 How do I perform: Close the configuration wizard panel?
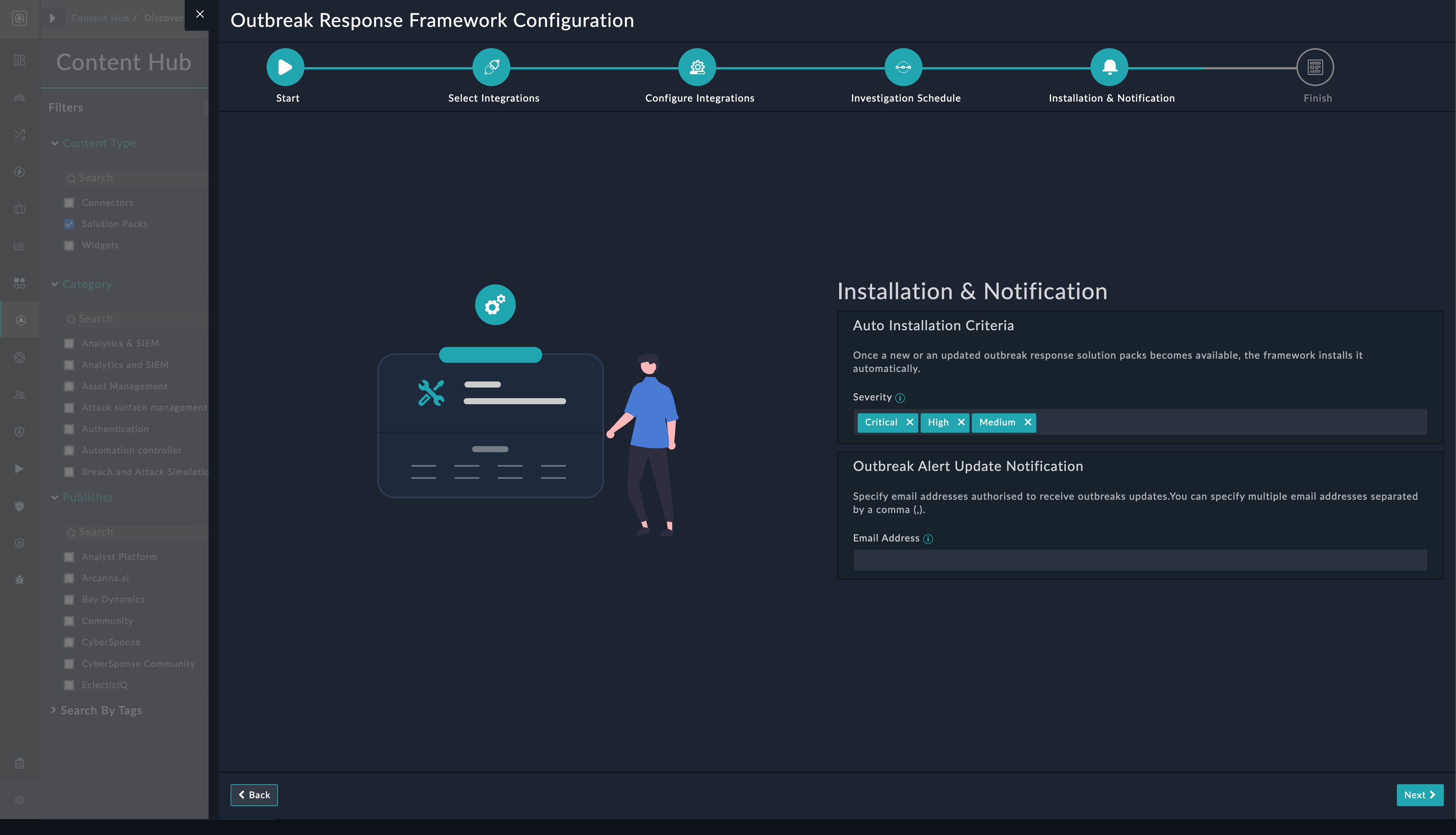[x=200, y=14]
